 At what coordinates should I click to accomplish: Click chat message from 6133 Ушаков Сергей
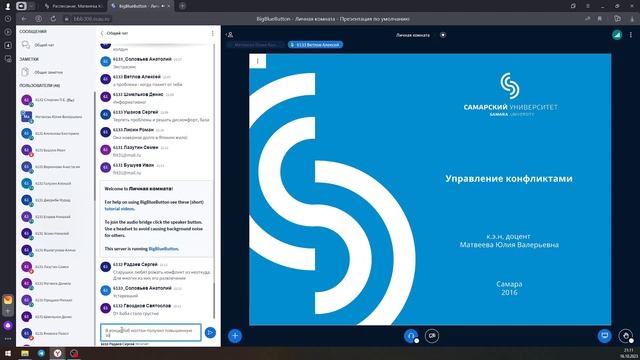click(x=156, y=116)
